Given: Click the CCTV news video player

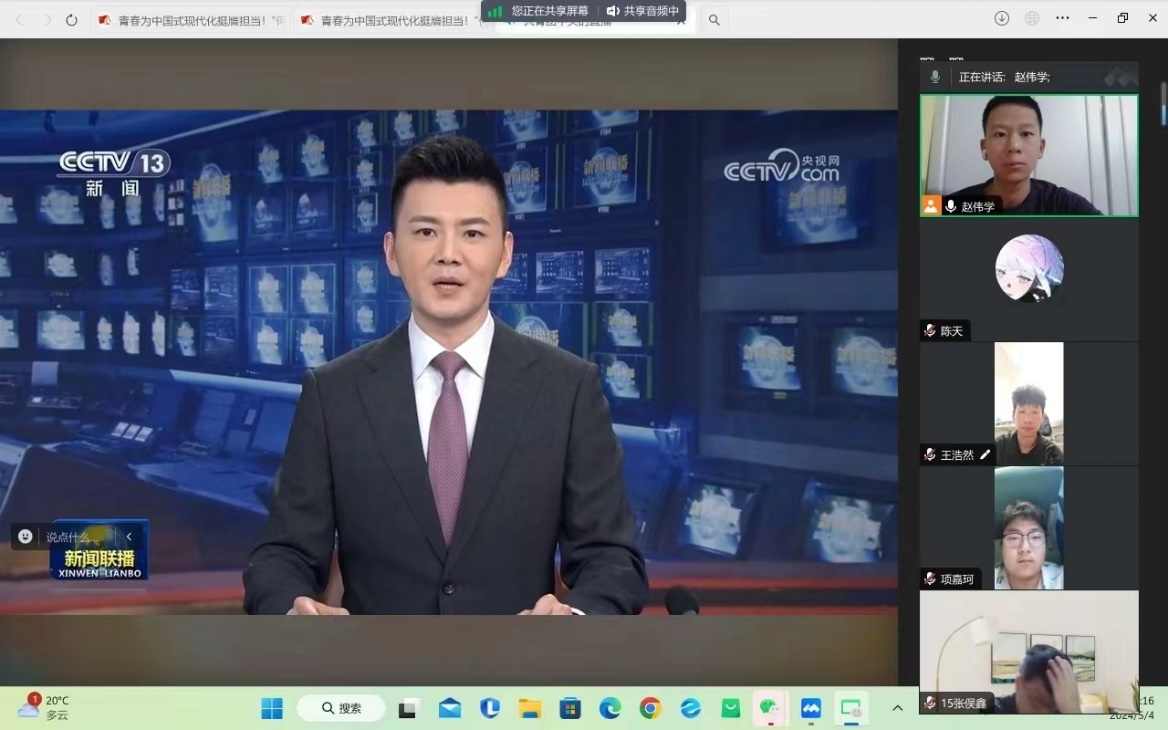Looking at the screenshot, I should click(x=448, y=363).
